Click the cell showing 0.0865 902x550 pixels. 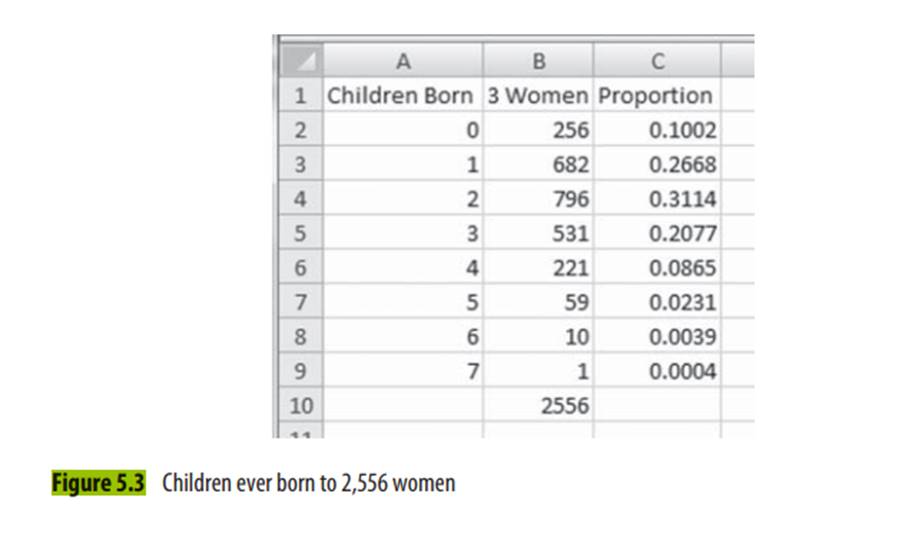[x=657, y=268]
